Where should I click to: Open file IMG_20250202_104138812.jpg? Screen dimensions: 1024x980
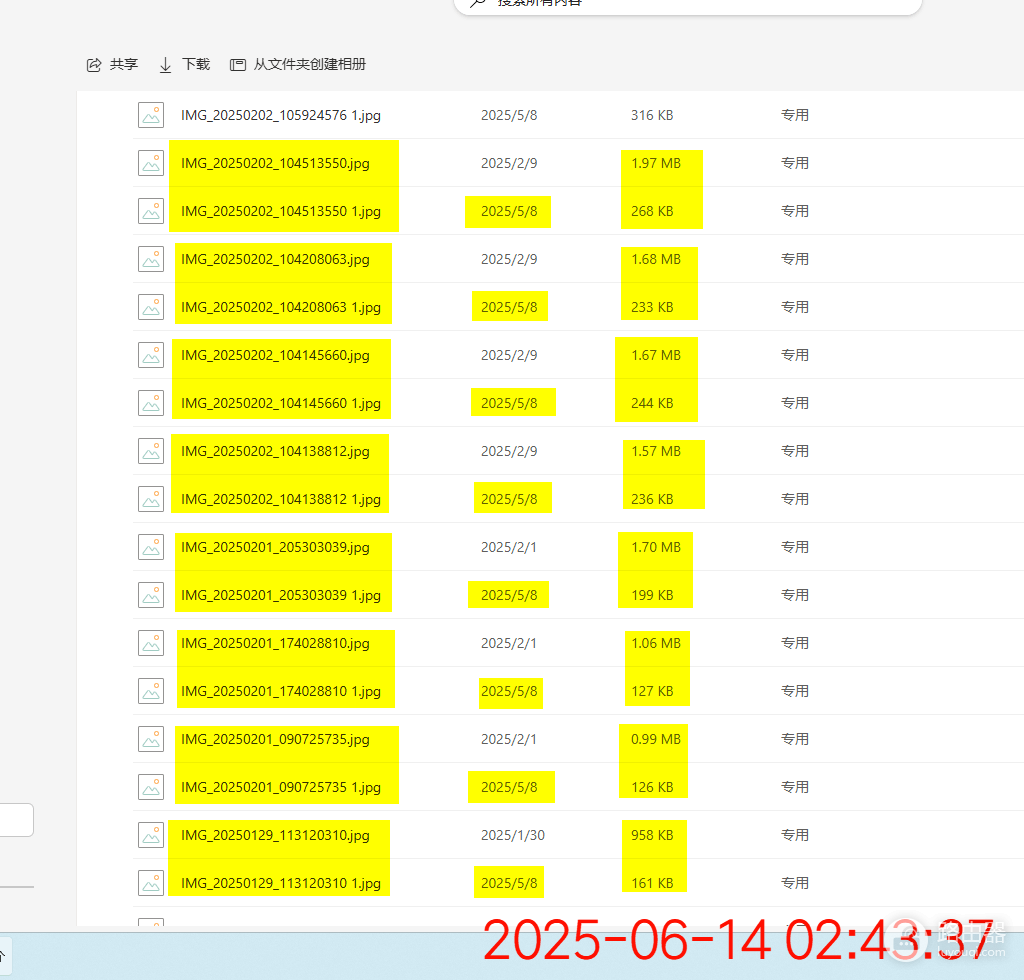click(275, 451)
